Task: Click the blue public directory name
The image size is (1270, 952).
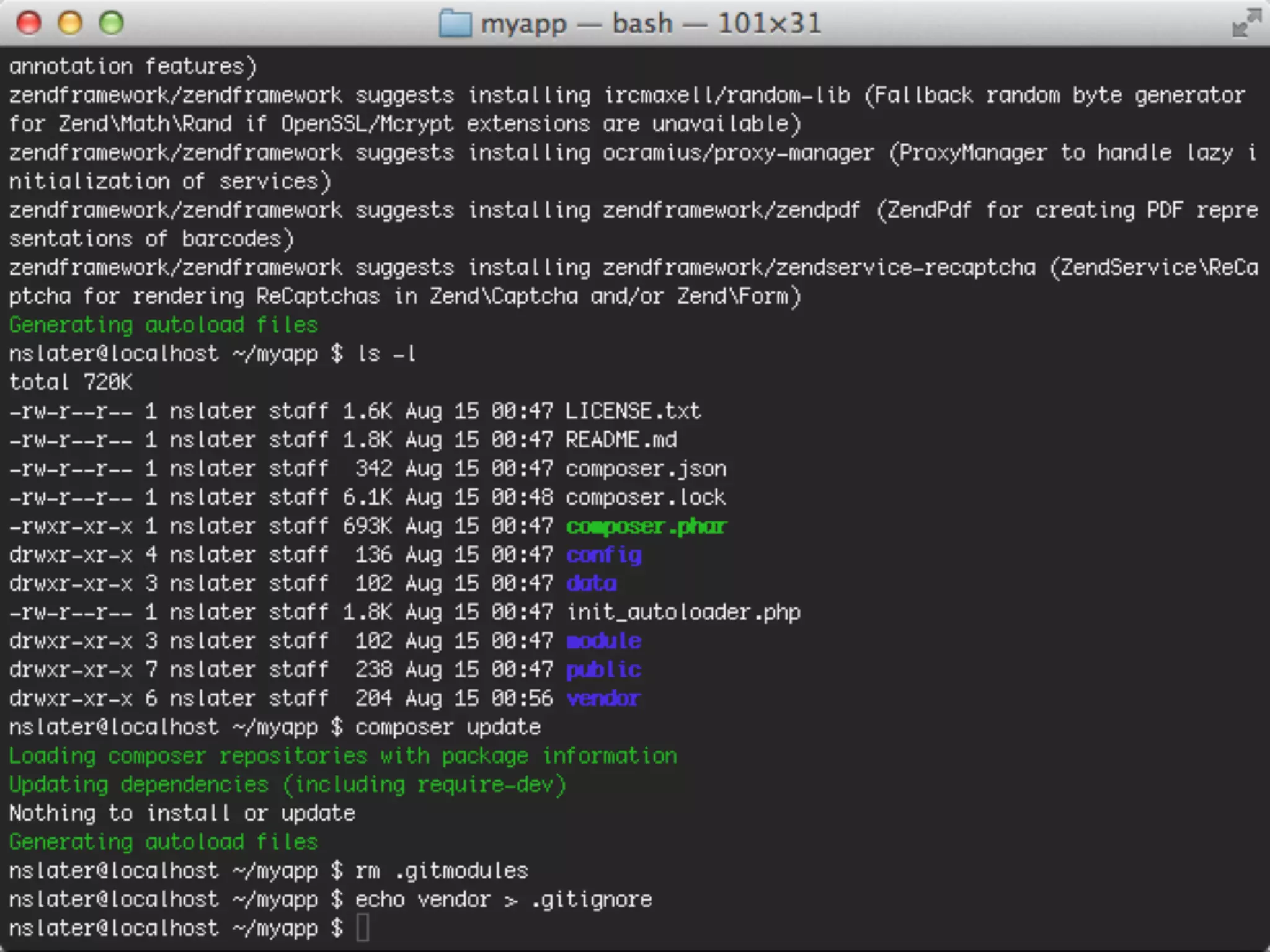Action: [603, 669]
